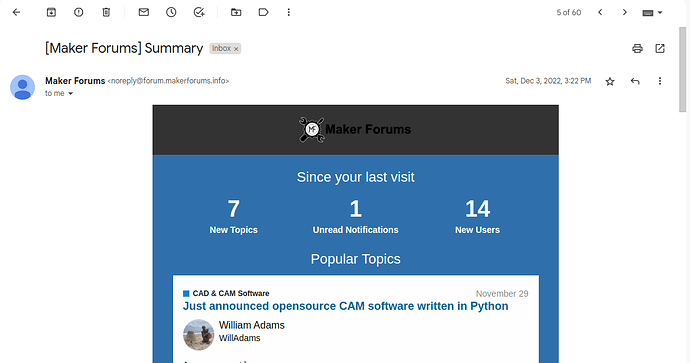Add email to Tasks
690x363 pixels.
click(199, 12)
